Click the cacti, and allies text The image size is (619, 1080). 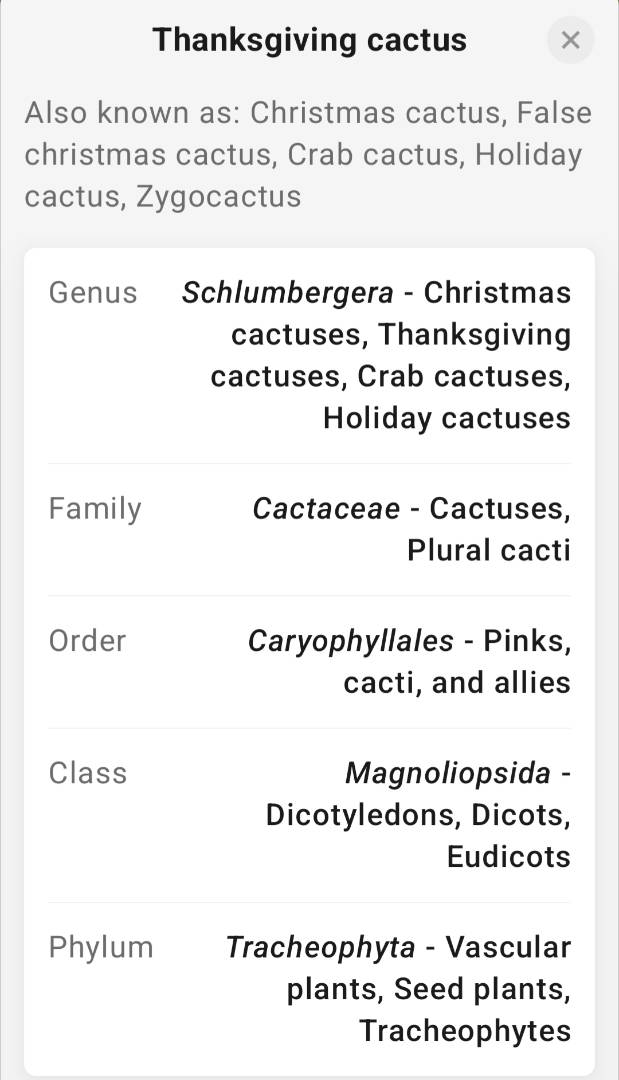point(457,683)
